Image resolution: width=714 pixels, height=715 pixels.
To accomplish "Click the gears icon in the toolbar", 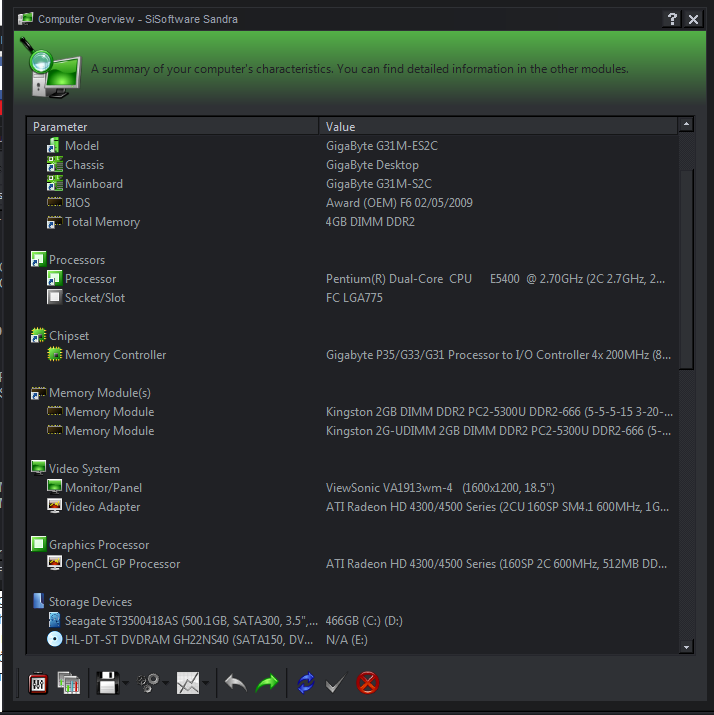I will (148, 683).
